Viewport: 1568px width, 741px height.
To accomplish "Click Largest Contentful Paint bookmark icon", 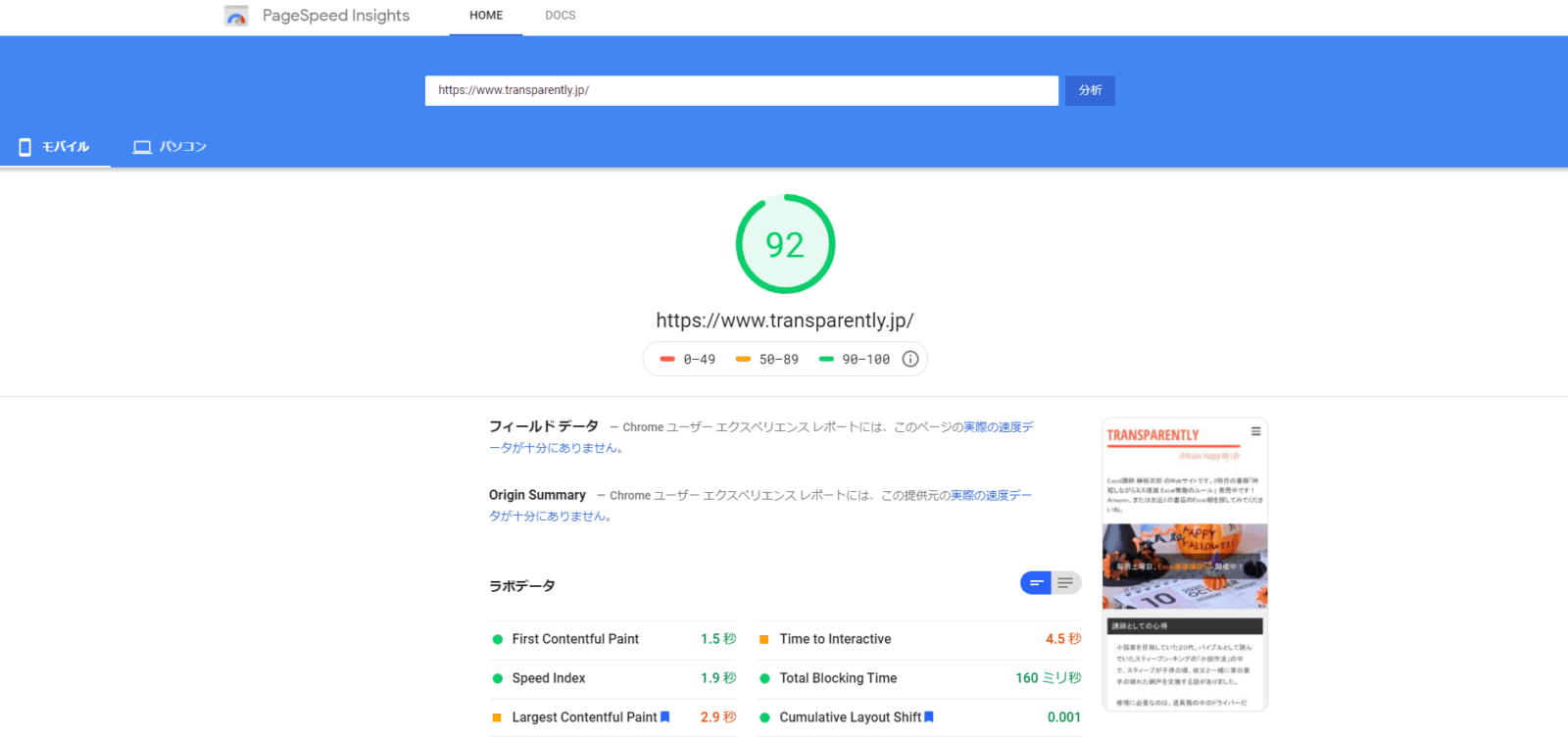I will click(x=664, y=717).
